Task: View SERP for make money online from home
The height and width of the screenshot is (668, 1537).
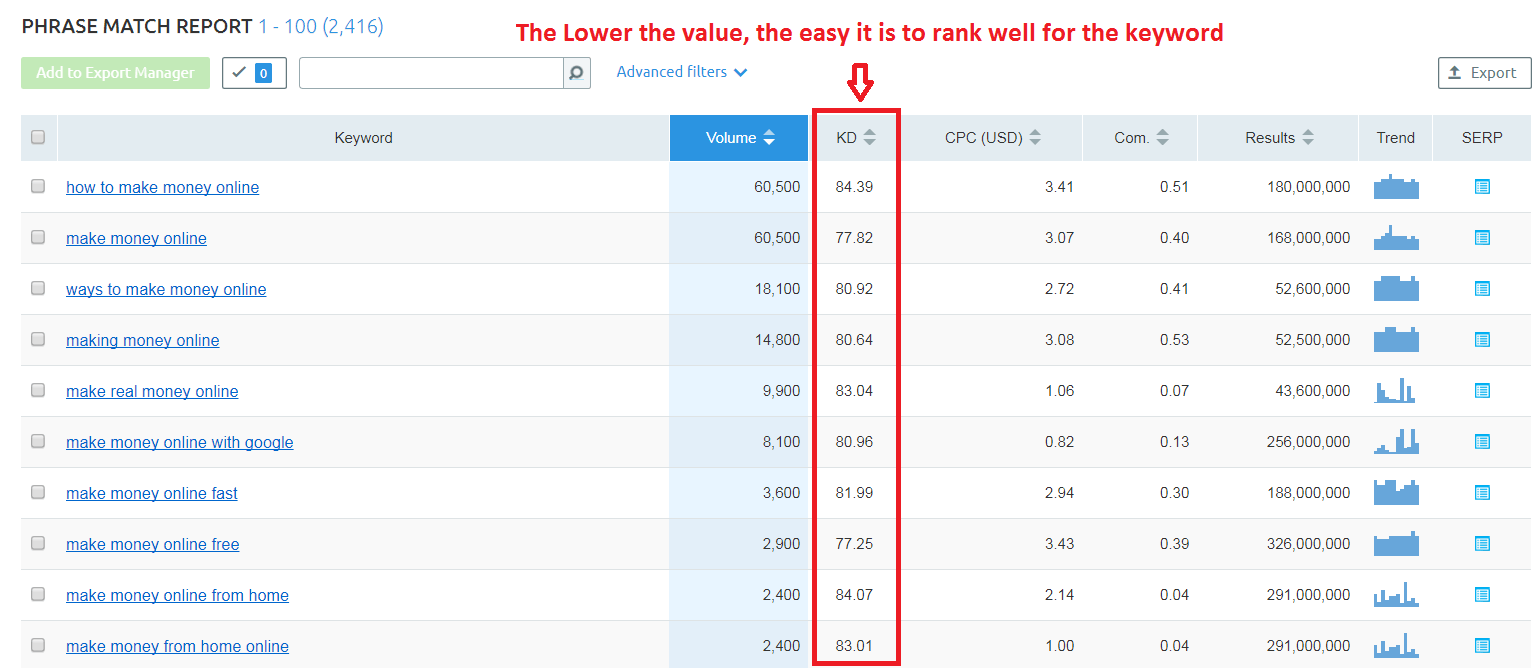Action: (1482, 594)
